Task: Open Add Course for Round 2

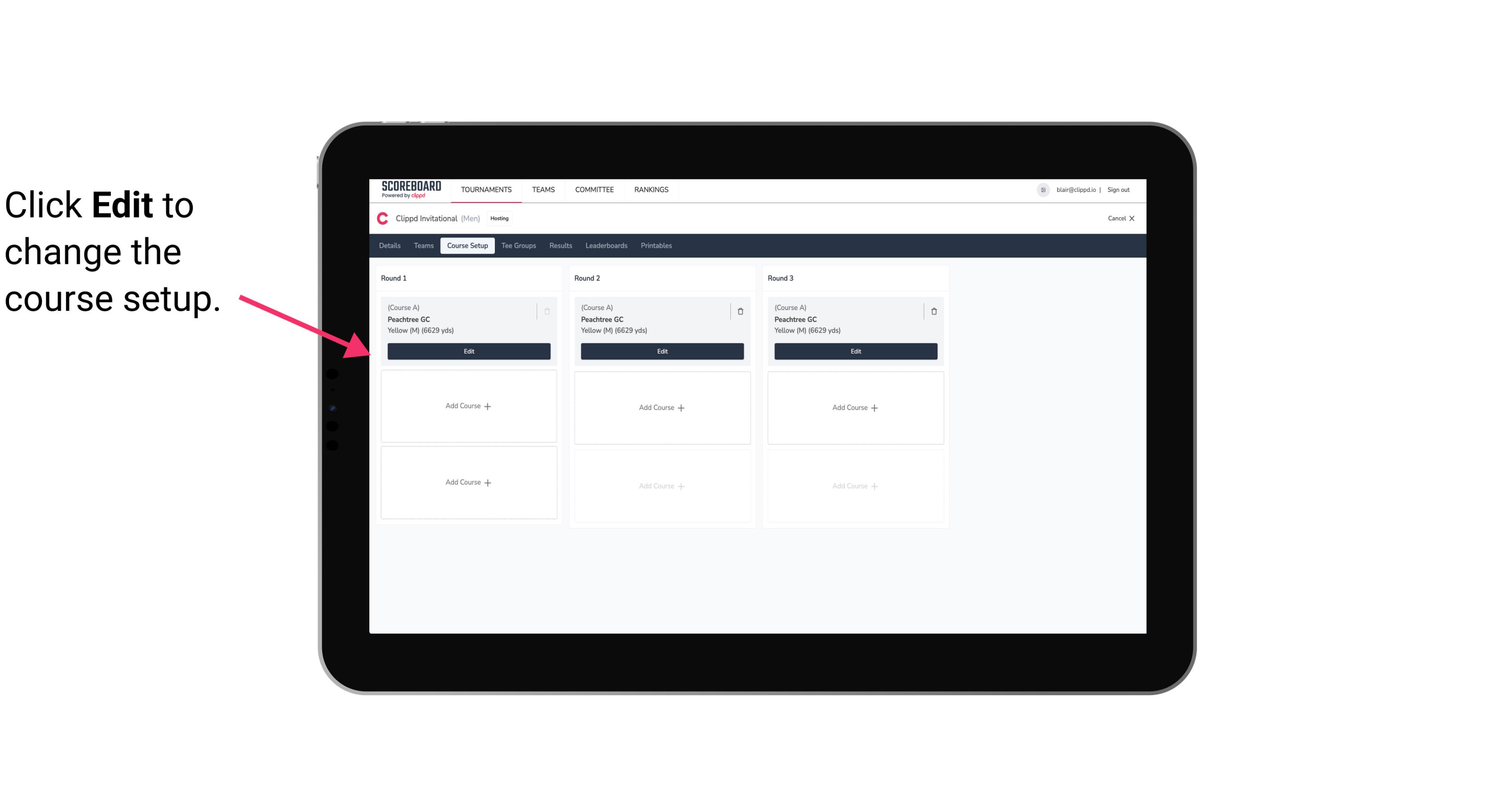Action: point(661,407)
